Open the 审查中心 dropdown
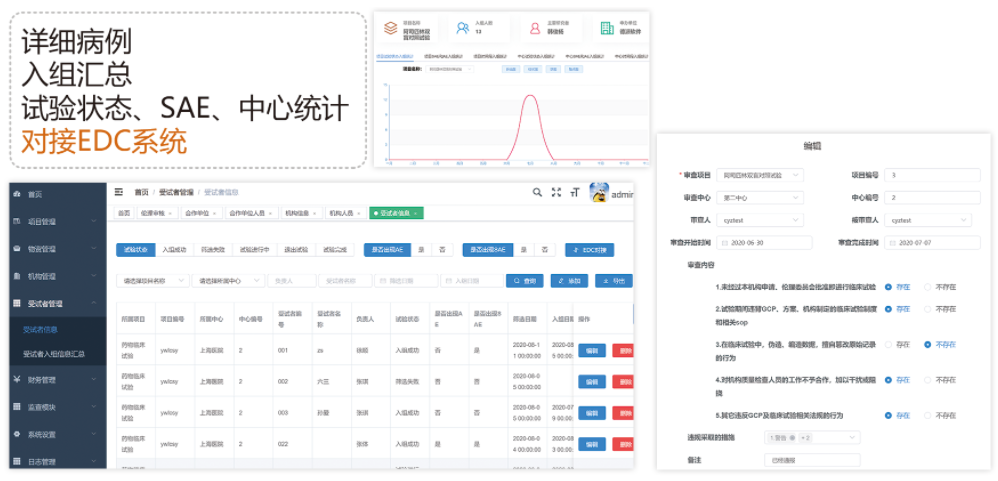Screen dimensions: 998x481 (760, 198)
